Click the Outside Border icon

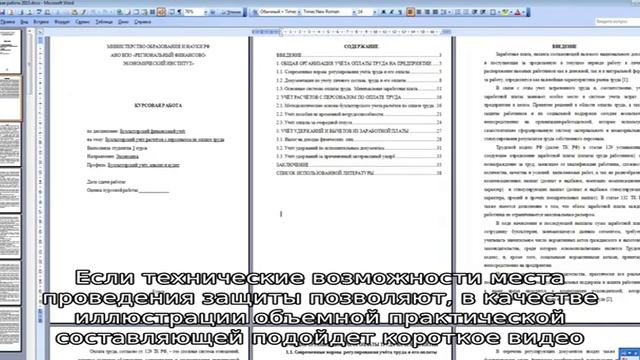point(493,12)
